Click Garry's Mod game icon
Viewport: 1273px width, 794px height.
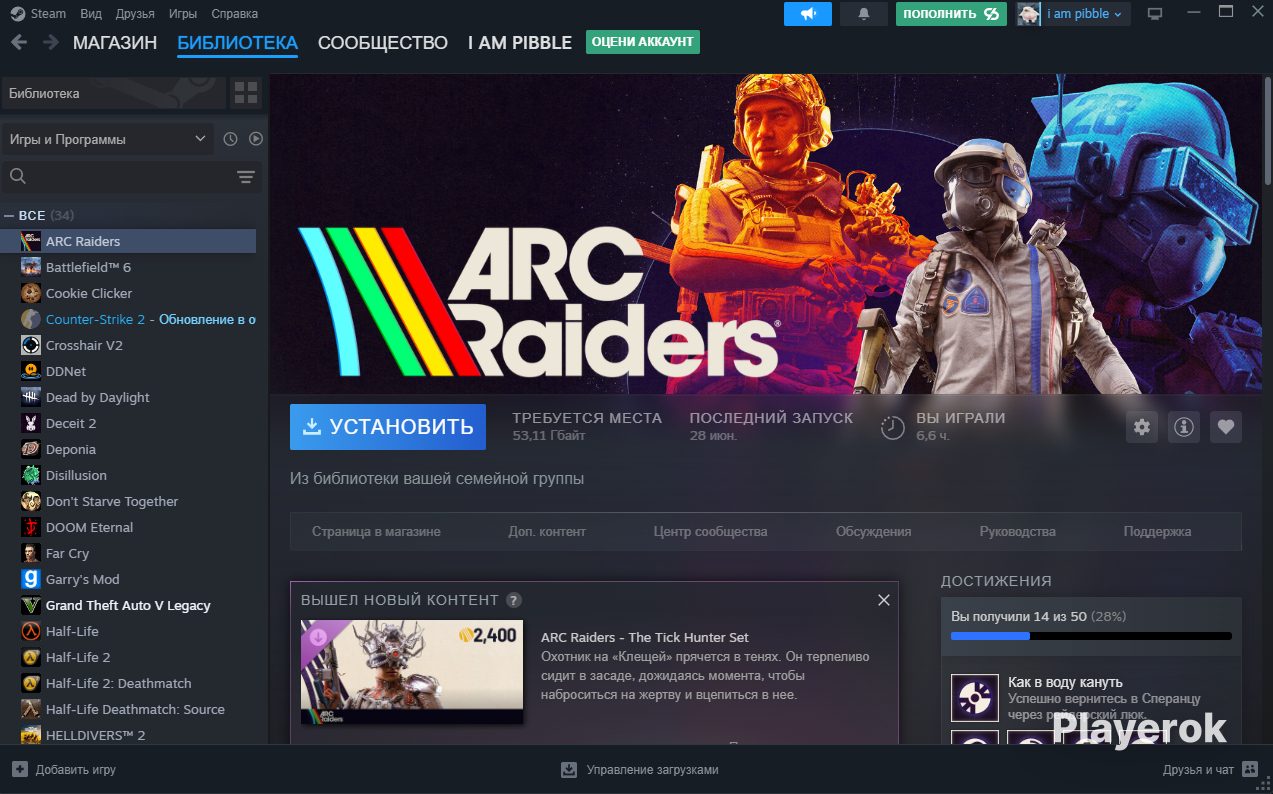[x=31, y=579]
